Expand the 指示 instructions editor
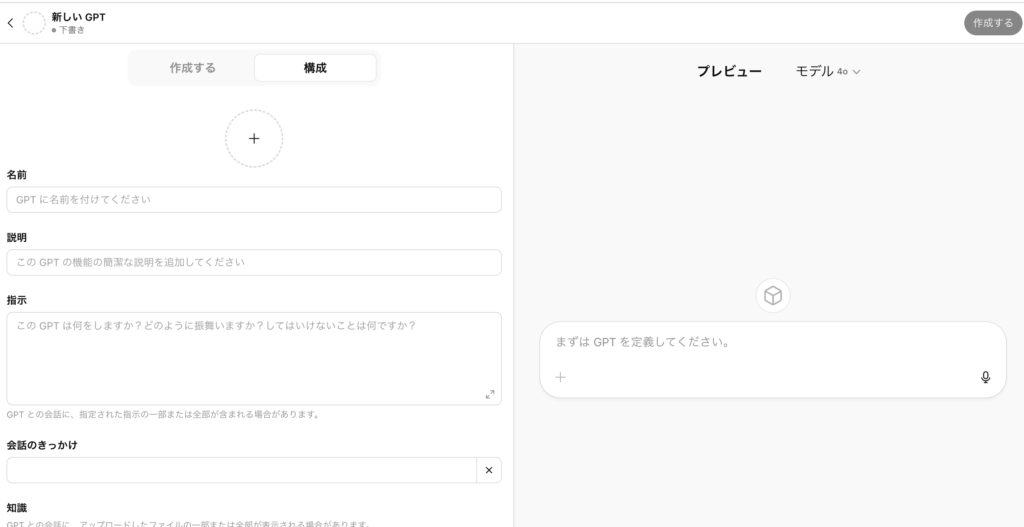1024x527 pixels. pyautogui.click(x=490, y=394)
